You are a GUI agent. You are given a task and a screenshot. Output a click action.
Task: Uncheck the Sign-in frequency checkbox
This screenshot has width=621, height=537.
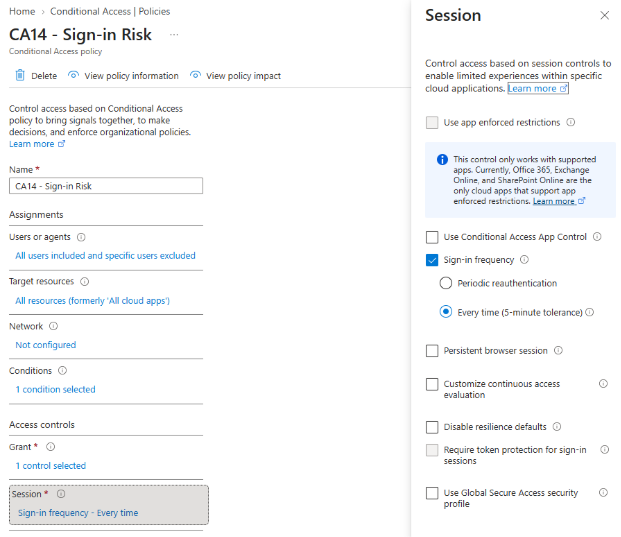432,260
